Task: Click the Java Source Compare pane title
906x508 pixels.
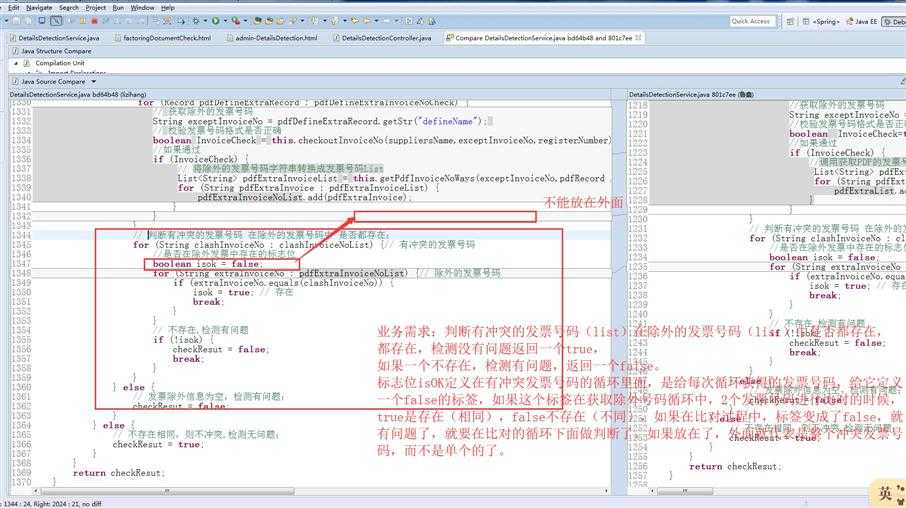Action: click(x=53, y=81)
